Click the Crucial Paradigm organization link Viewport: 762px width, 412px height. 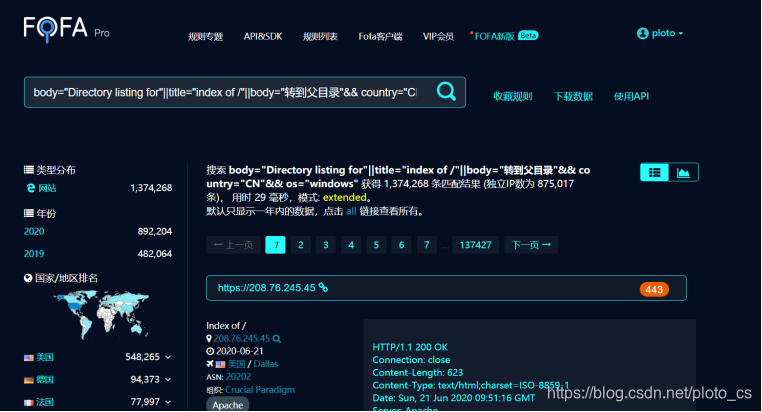[260, 390]
